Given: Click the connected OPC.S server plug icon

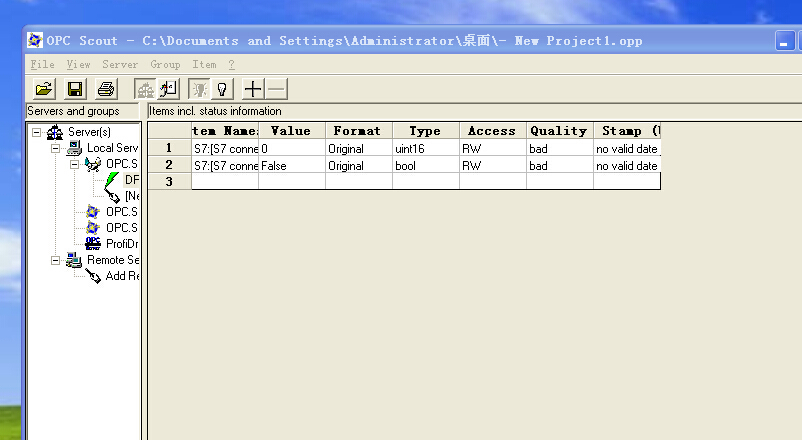Looking at the screenshot, I should point(93,164).
